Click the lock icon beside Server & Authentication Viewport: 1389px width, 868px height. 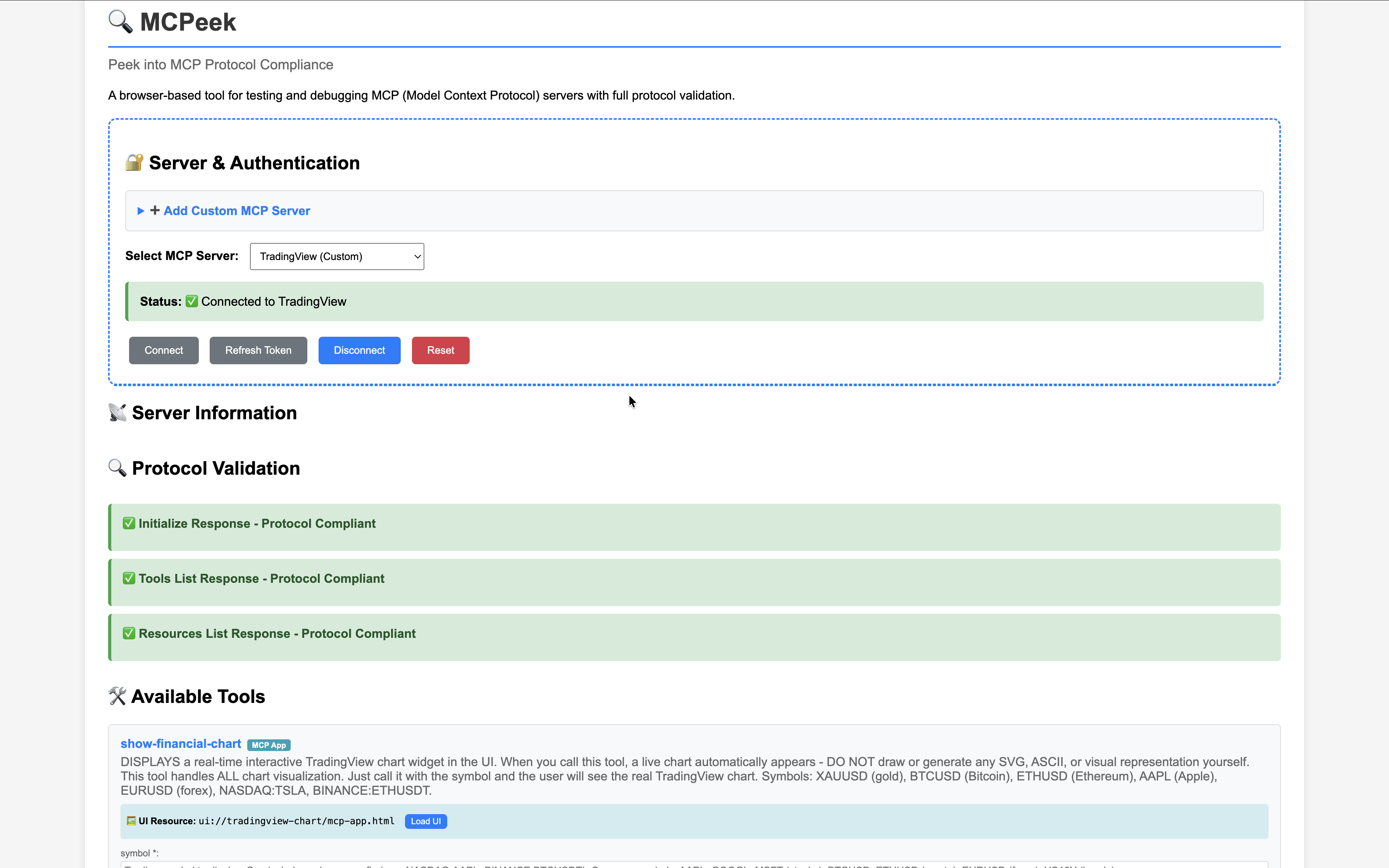[134, 162]
